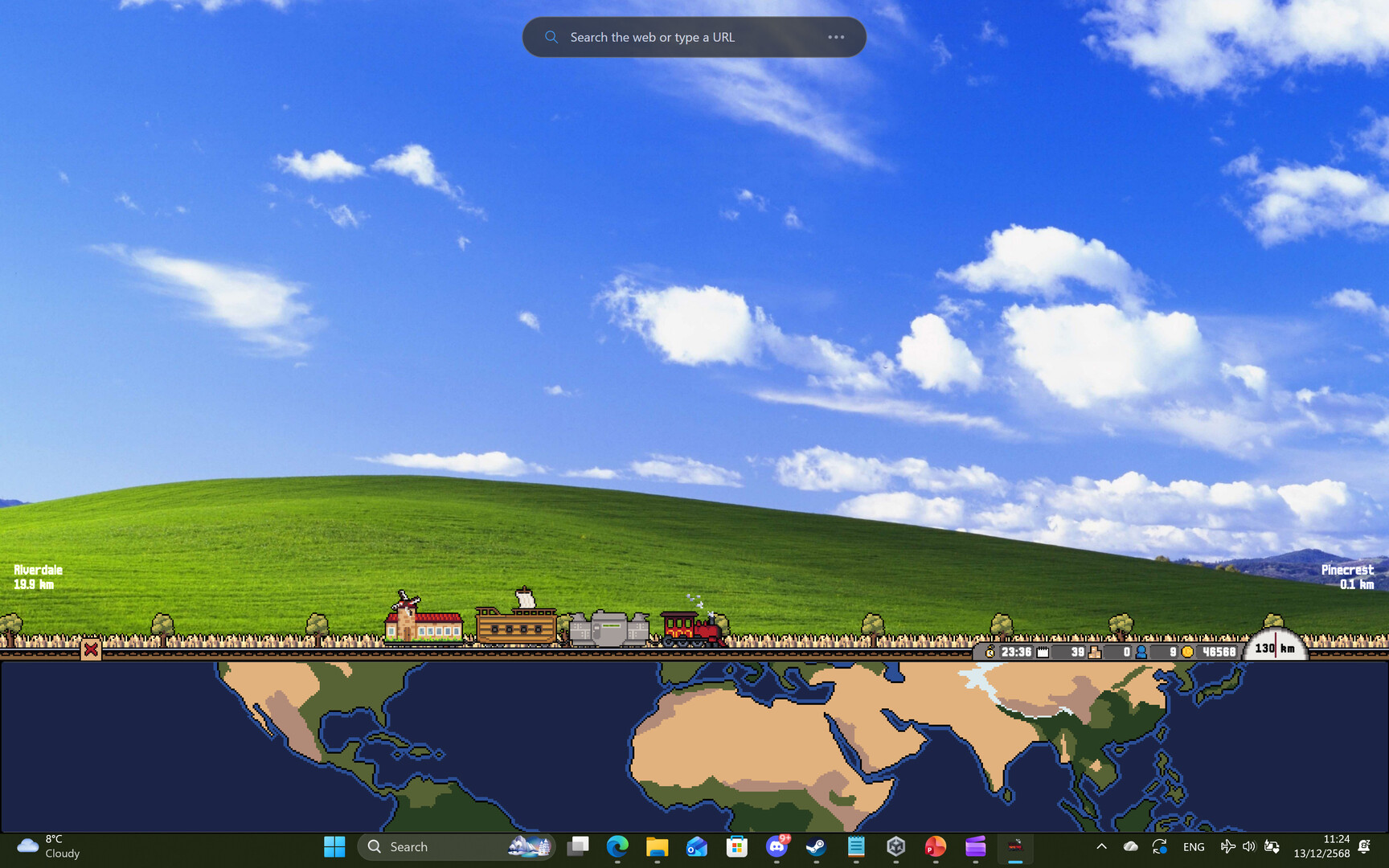The width and height of the screenshot is (1389, 868).
Task: Open cargo by clicking the crate icon
Action: (1095, 651)
